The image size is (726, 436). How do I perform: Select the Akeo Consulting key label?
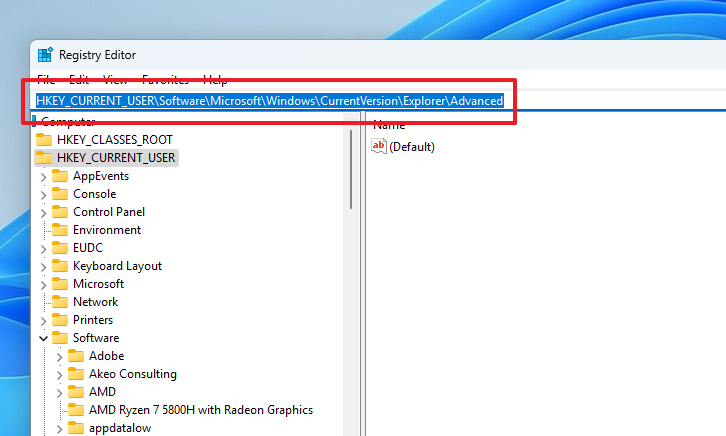point(133,374)
